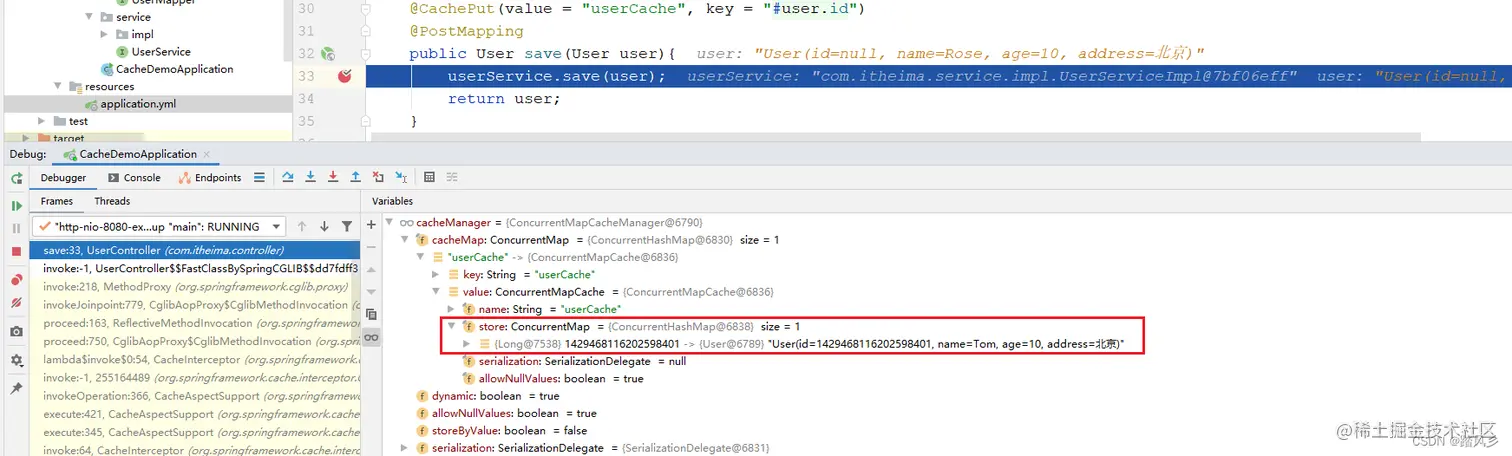
Task: Expand the impl folder in project tree
Action: (106, 34)
